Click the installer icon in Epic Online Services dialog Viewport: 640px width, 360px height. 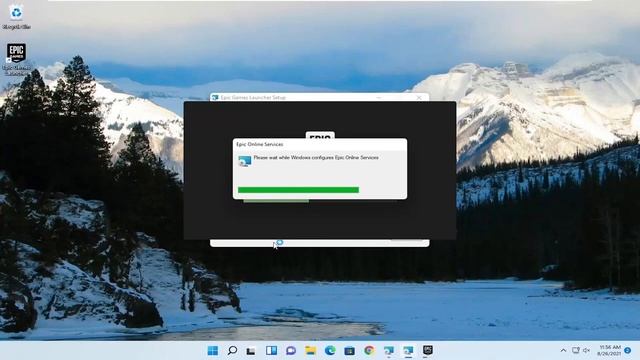pos(244,161)
